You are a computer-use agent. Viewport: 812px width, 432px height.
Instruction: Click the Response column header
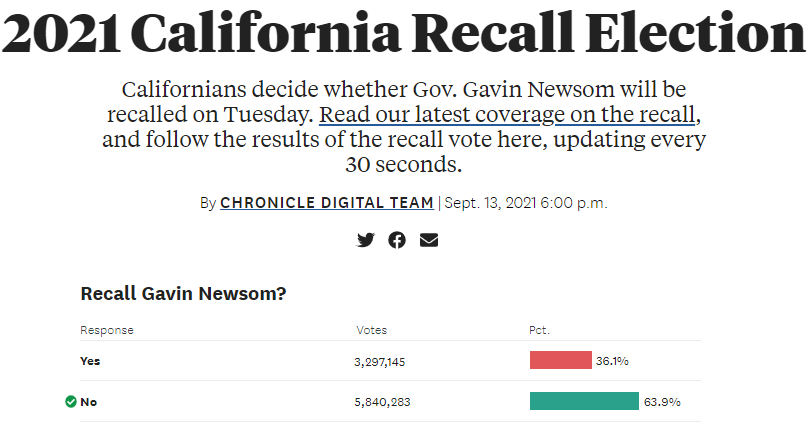[x=107, y=330]
